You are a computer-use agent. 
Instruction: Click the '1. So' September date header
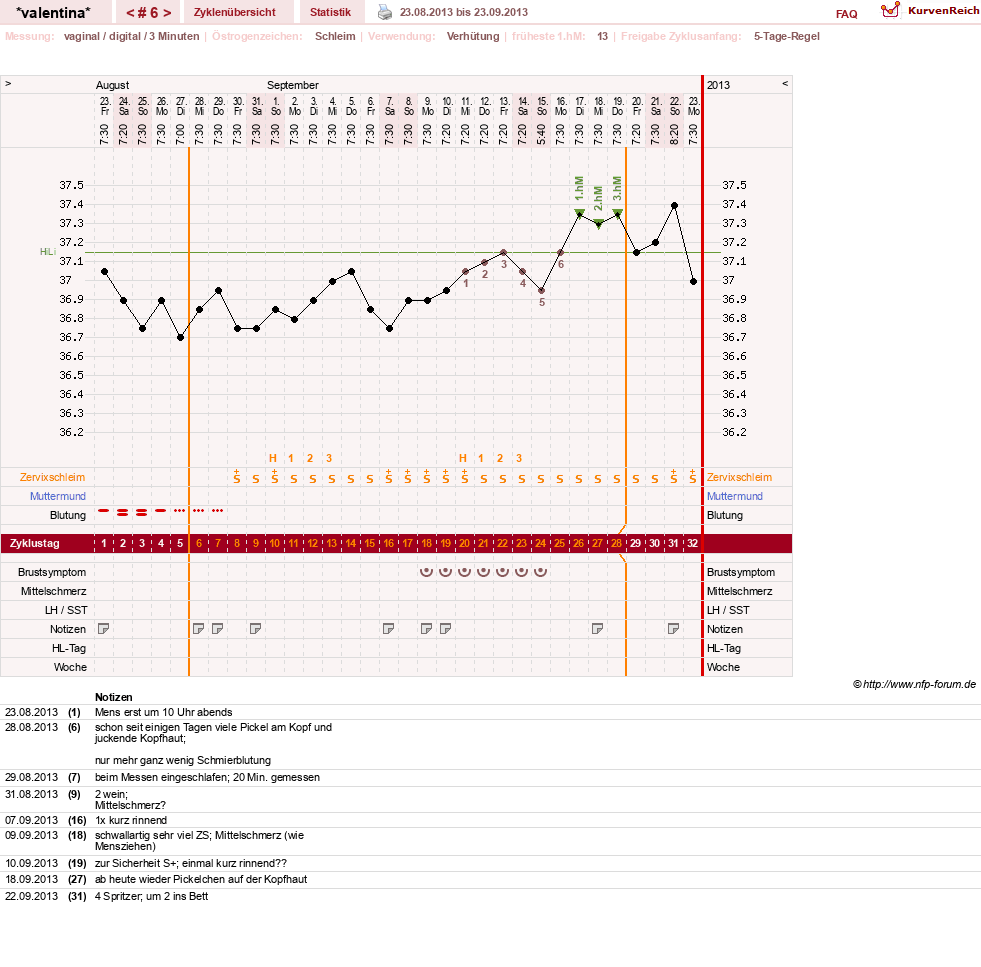point(275,106)
